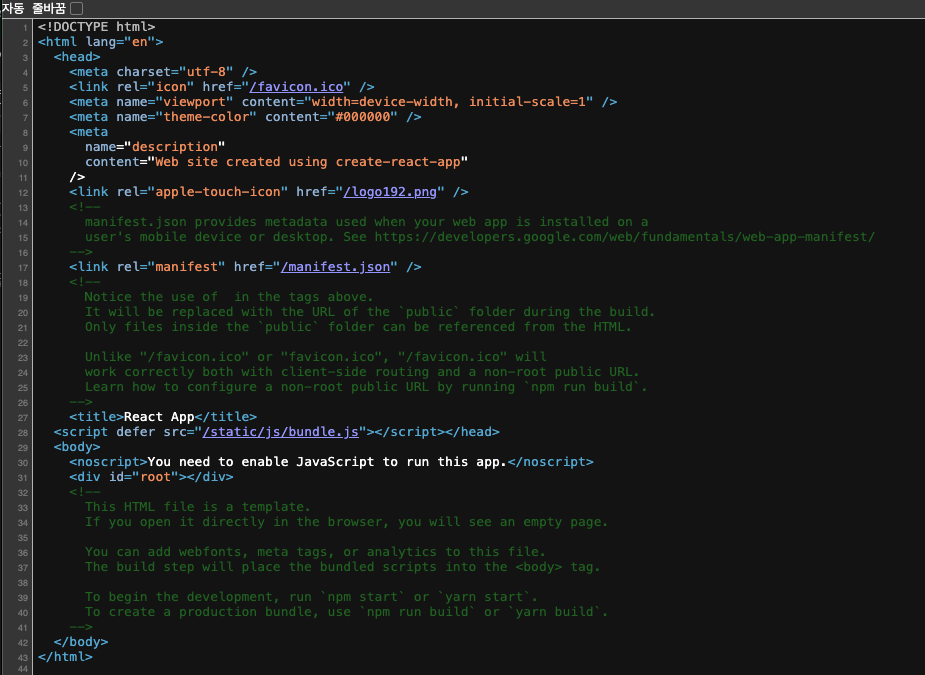
Task: Click the "It will be replaced with" comment line
Action: [x=370, y=312]
